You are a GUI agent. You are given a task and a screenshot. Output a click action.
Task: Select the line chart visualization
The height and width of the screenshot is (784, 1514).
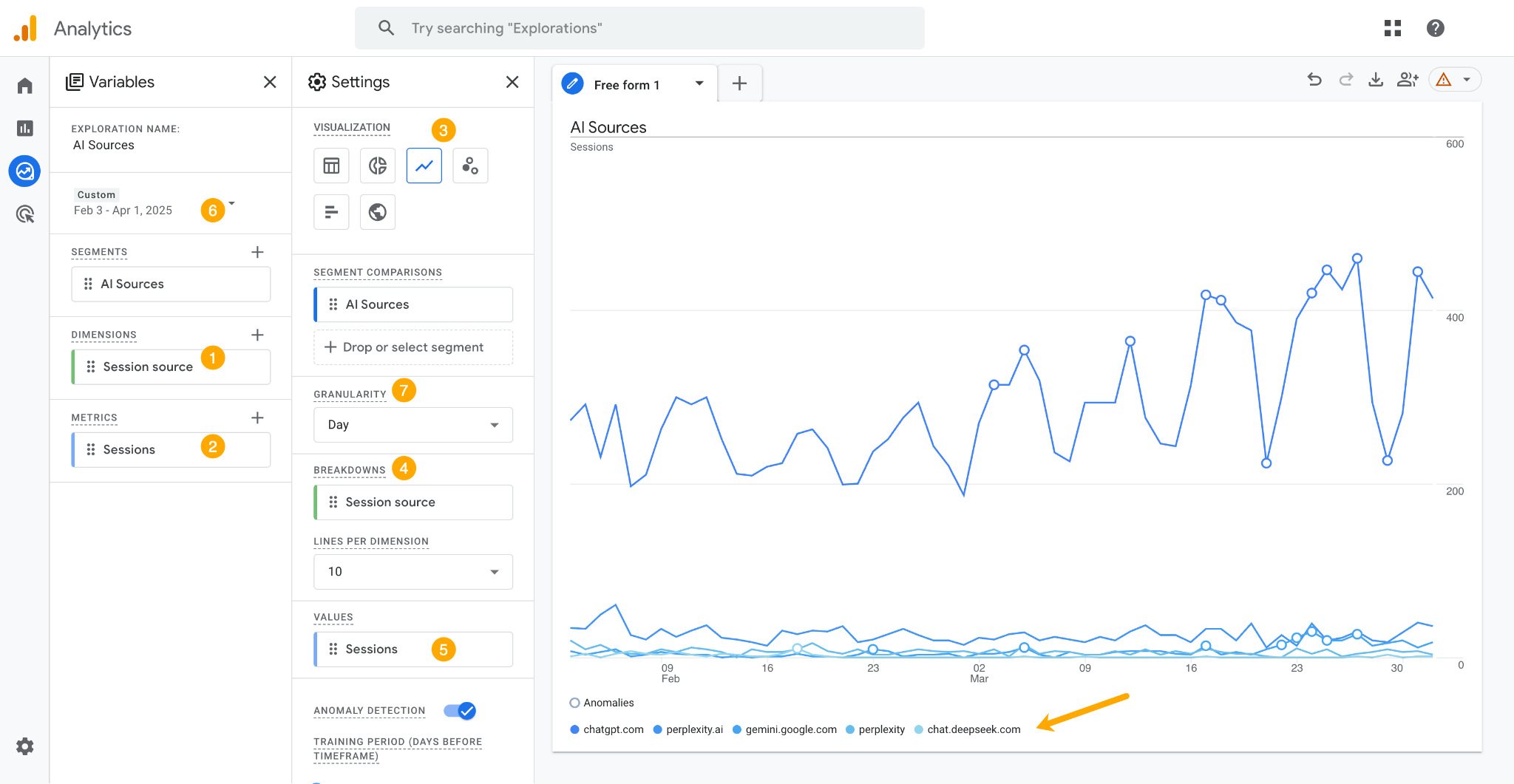pyautogui.click(x=424, y=166)
